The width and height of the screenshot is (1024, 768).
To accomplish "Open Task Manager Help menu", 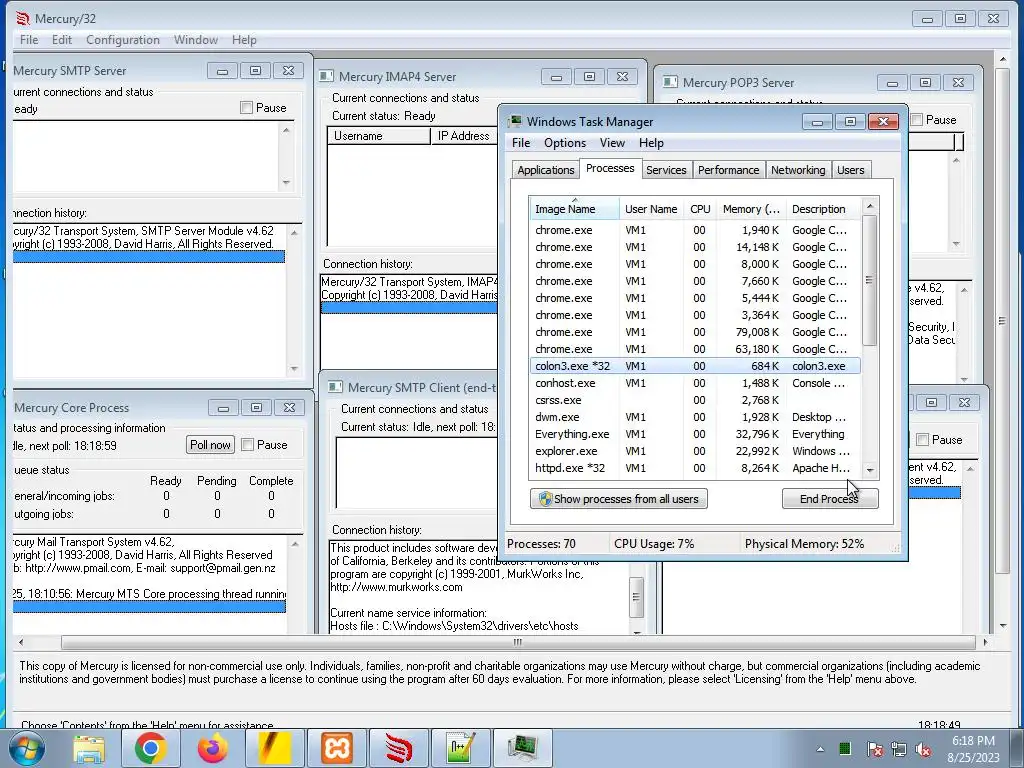I will click(651, 143).
